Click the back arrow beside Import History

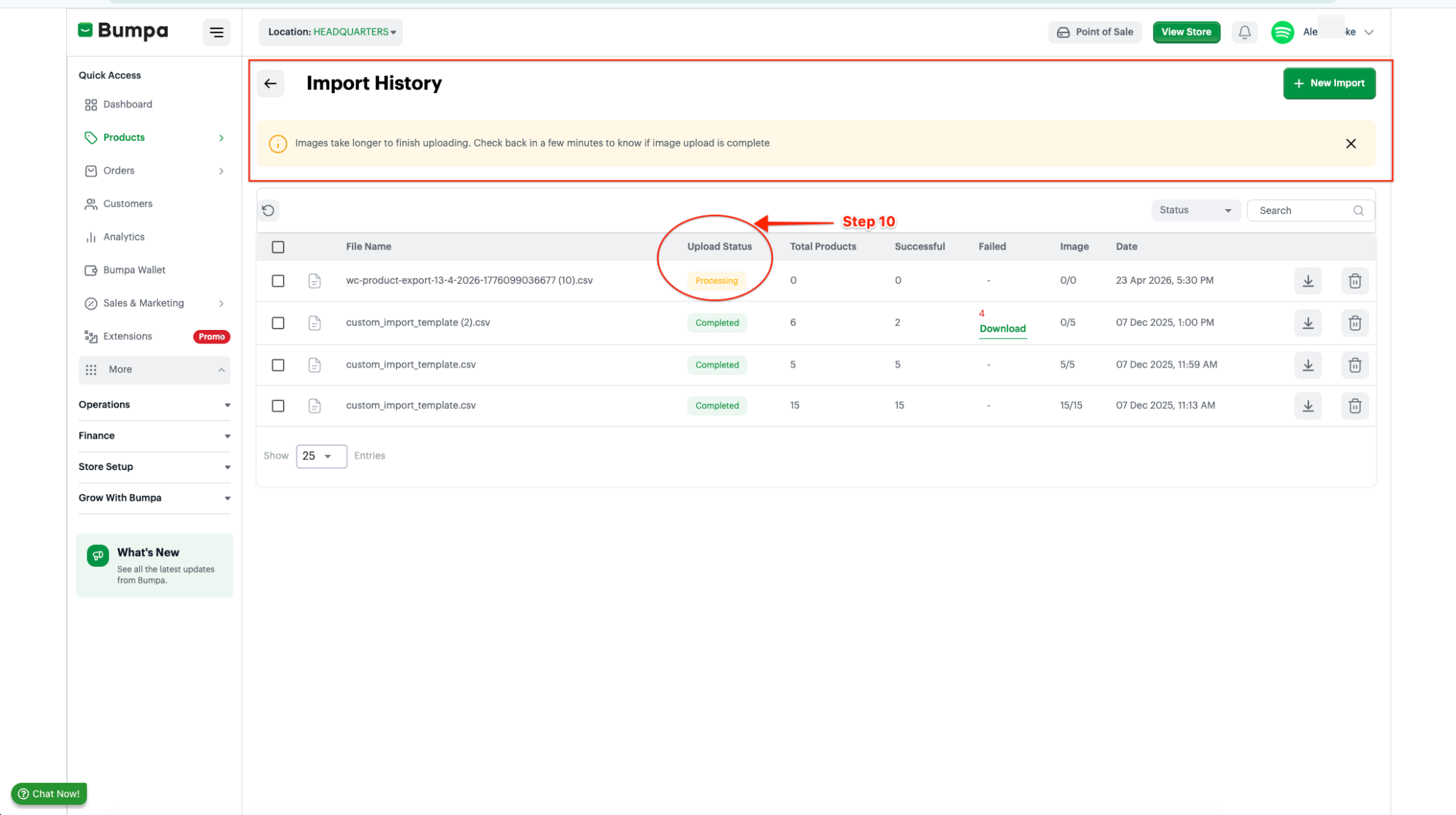tap(270, 83)
